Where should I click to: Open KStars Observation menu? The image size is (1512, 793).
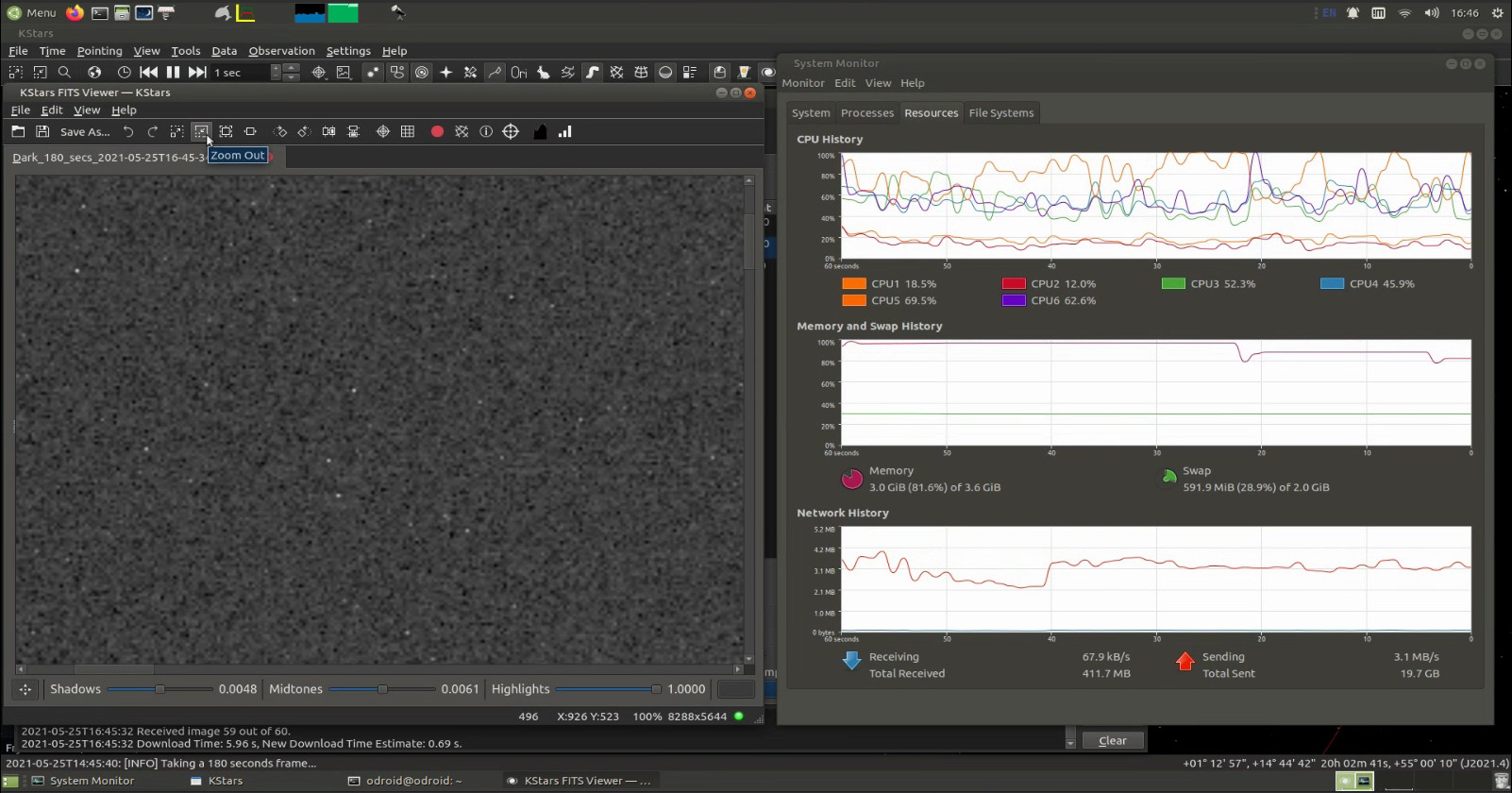[x=281, y=51]
